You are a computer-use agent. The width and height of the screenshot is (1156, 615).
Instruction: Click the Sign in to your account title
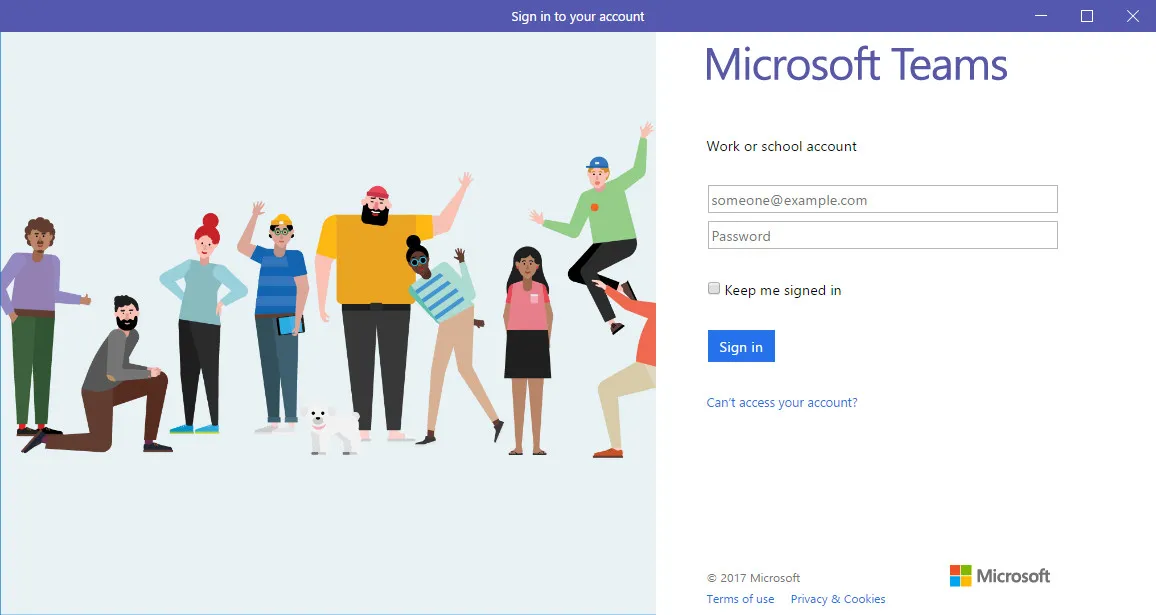pos(578,16)
